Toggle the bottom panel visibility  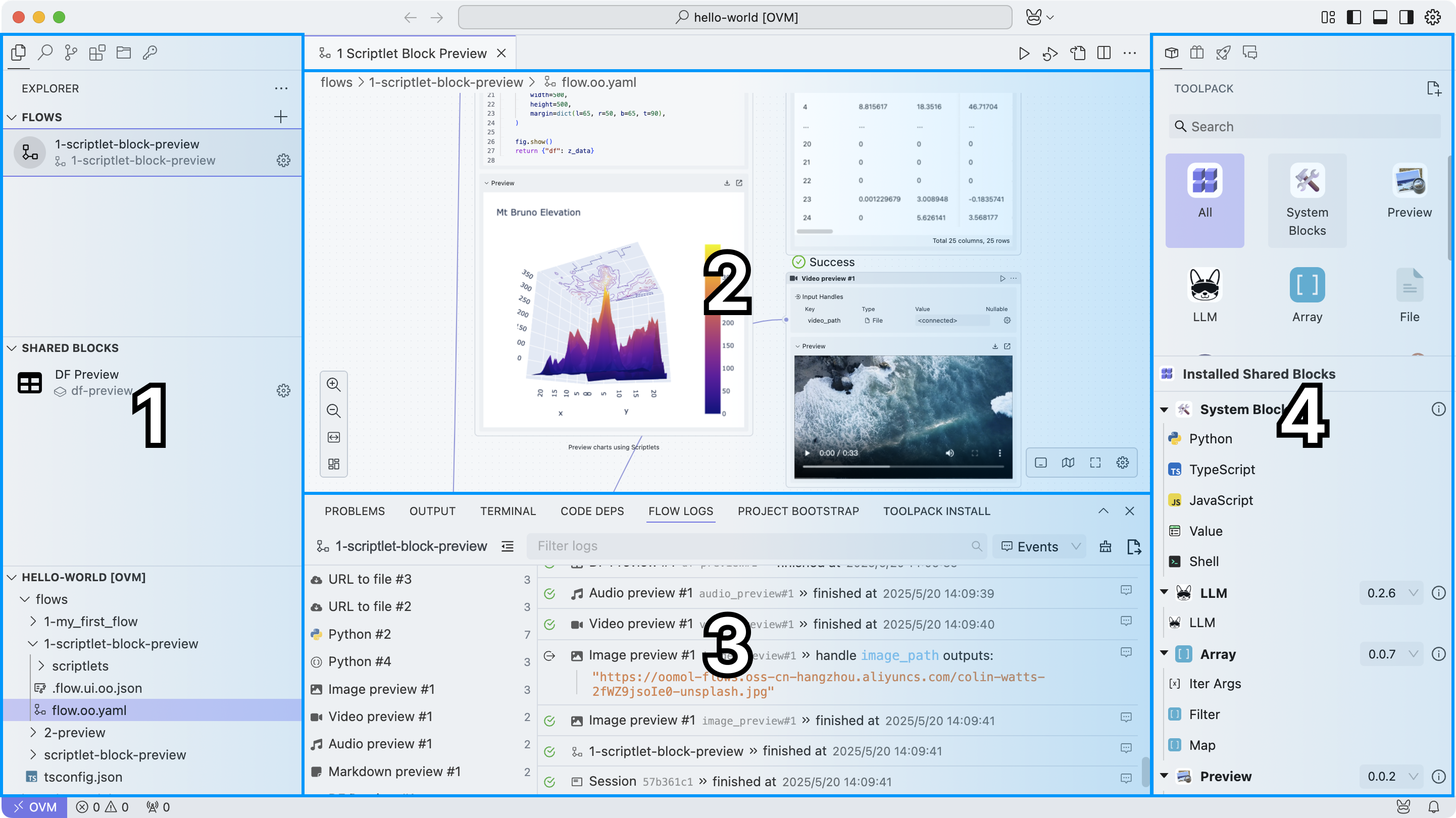coord(1380,17)
